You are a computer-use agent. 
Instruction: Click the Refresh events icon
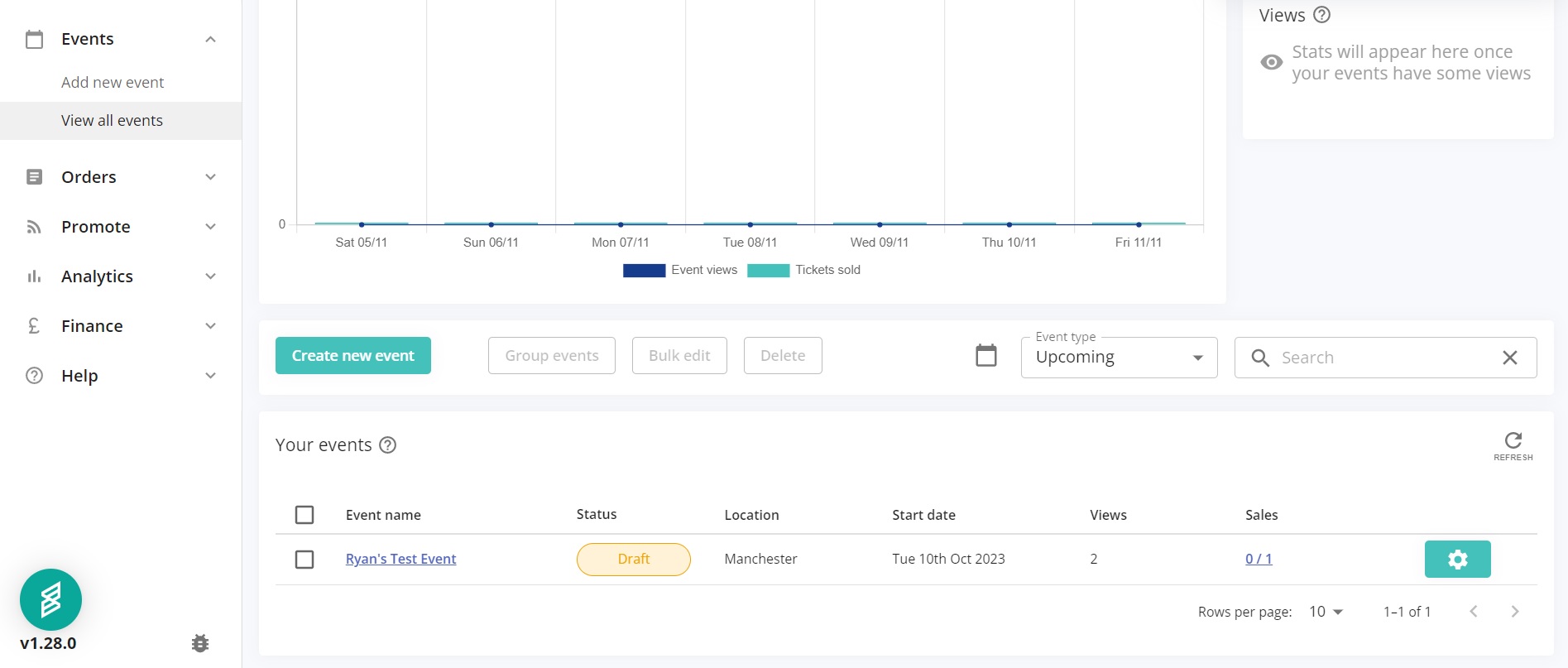1513,441
